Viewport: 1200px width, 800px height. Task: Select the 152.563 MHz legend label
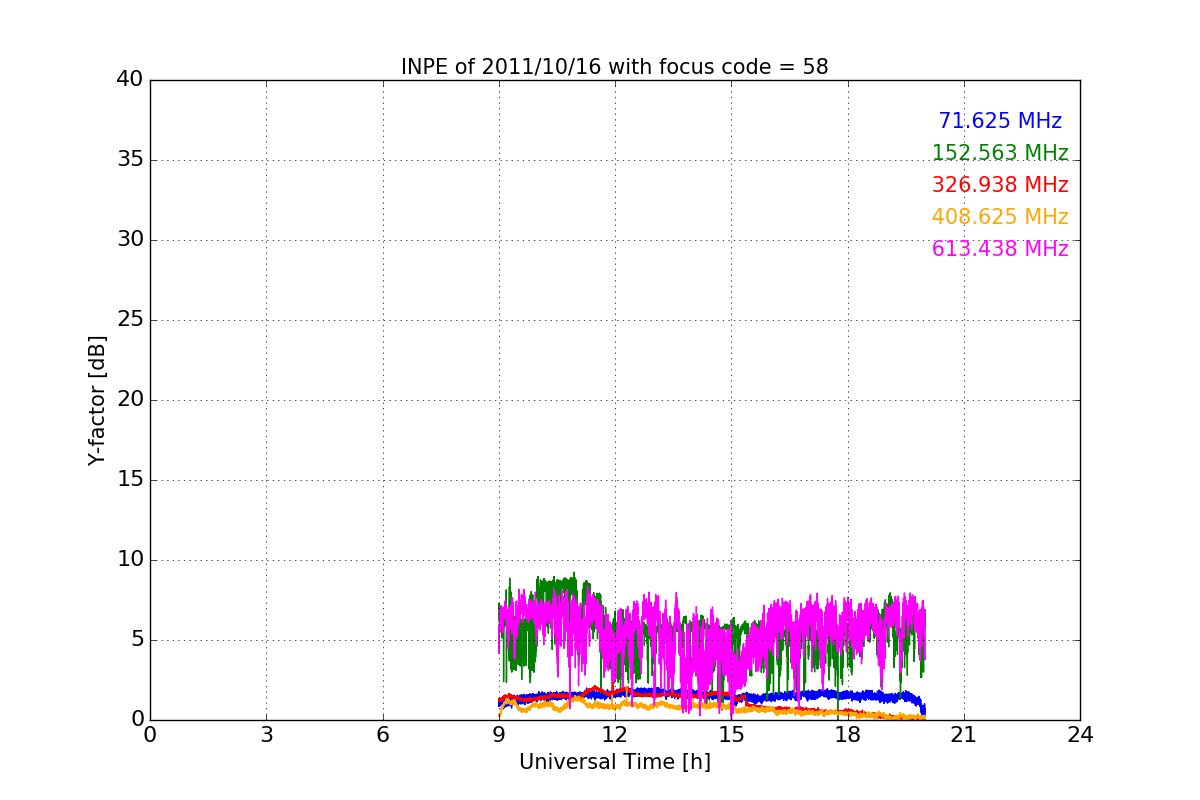click(1000, 153)
